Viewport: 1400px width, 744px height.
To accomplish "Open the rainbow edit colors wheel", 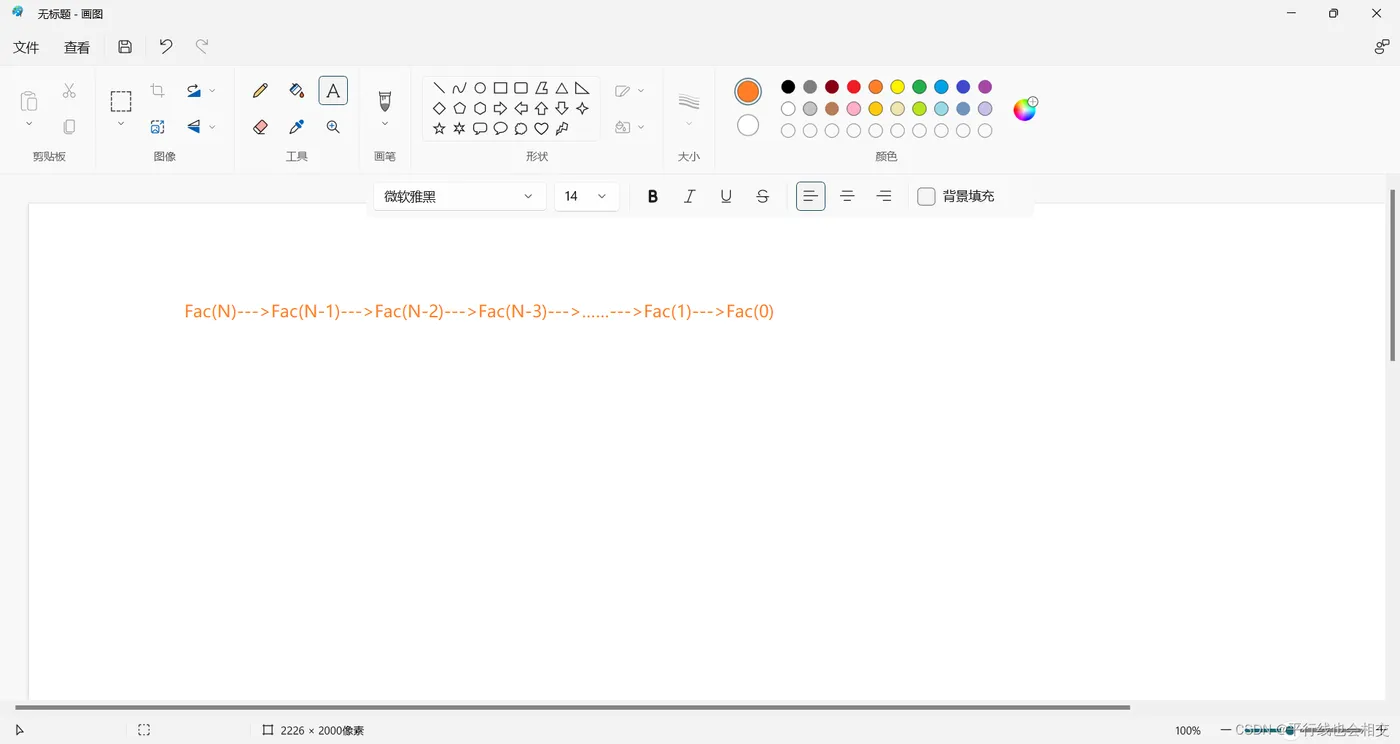I will click(1025, 109).
